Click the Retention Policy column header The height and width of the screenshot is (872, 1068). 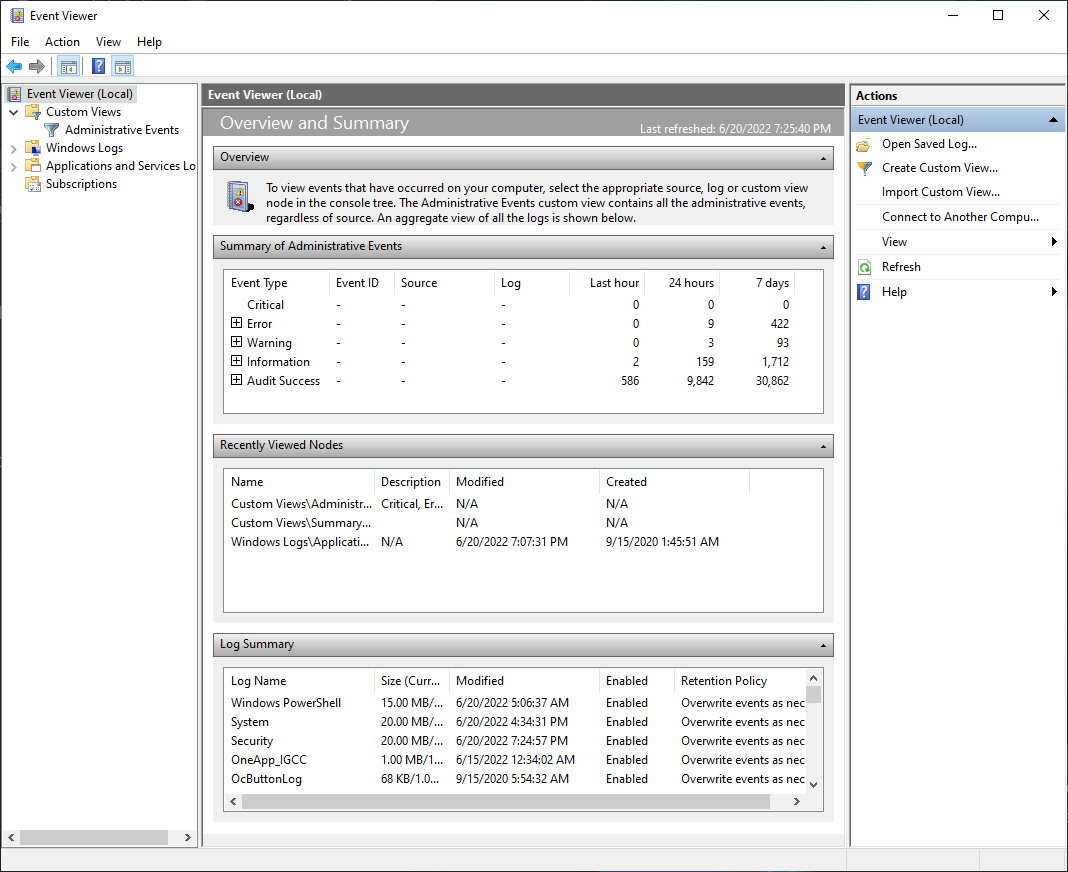point(740,681)
